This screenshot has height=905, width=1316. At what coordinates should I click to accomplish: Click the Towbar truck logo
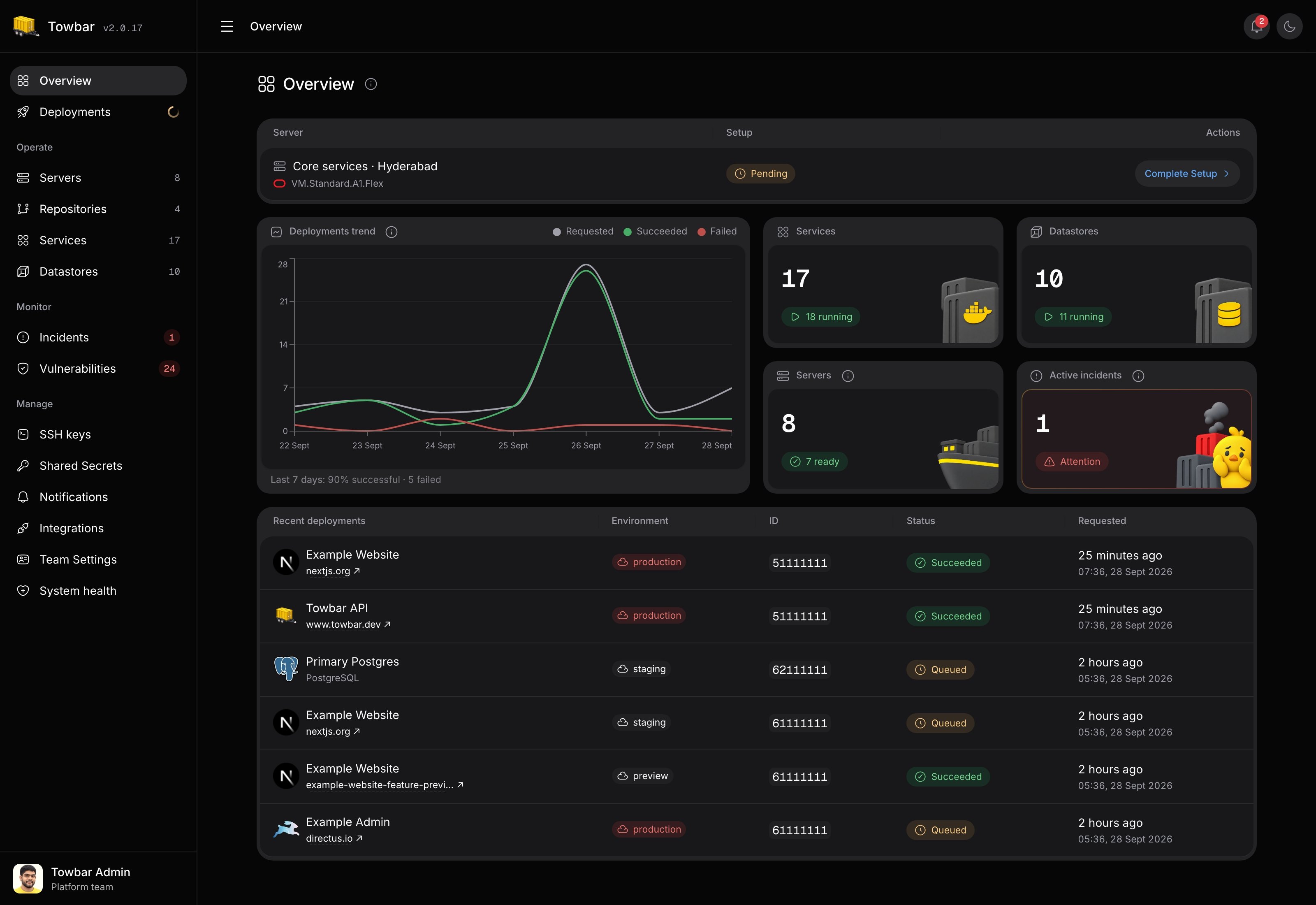tap(25, 26)
